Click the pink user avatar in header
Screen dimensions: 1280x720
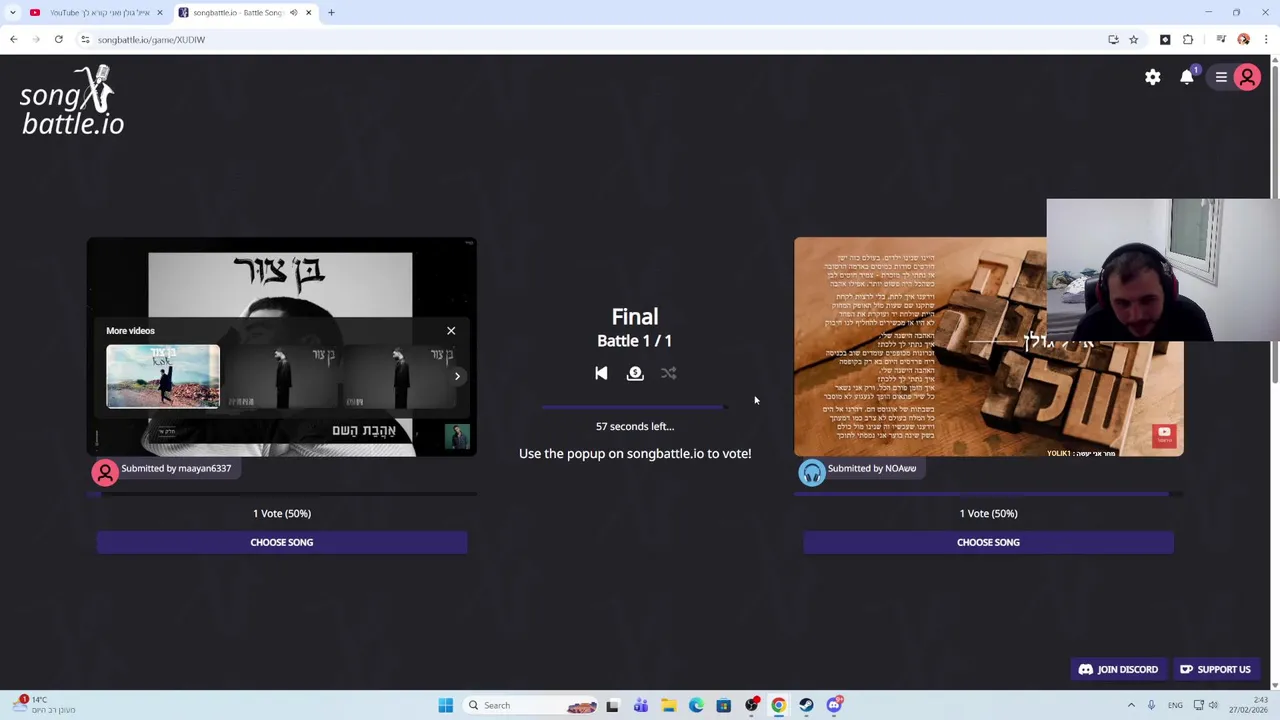[x=1247, y=77]
